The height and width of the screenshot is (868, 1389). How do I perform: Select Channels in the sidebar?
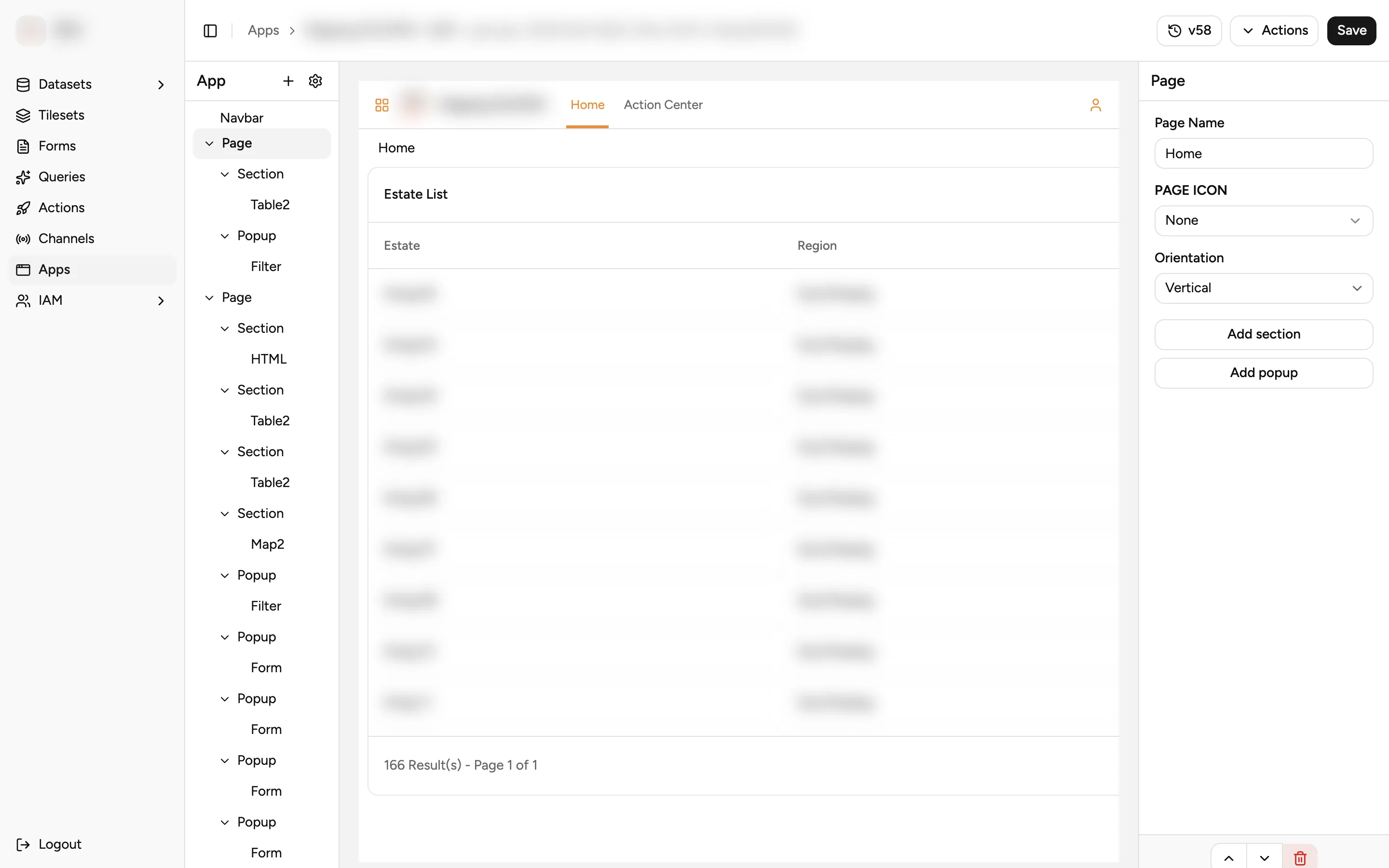tap(93, 239)
